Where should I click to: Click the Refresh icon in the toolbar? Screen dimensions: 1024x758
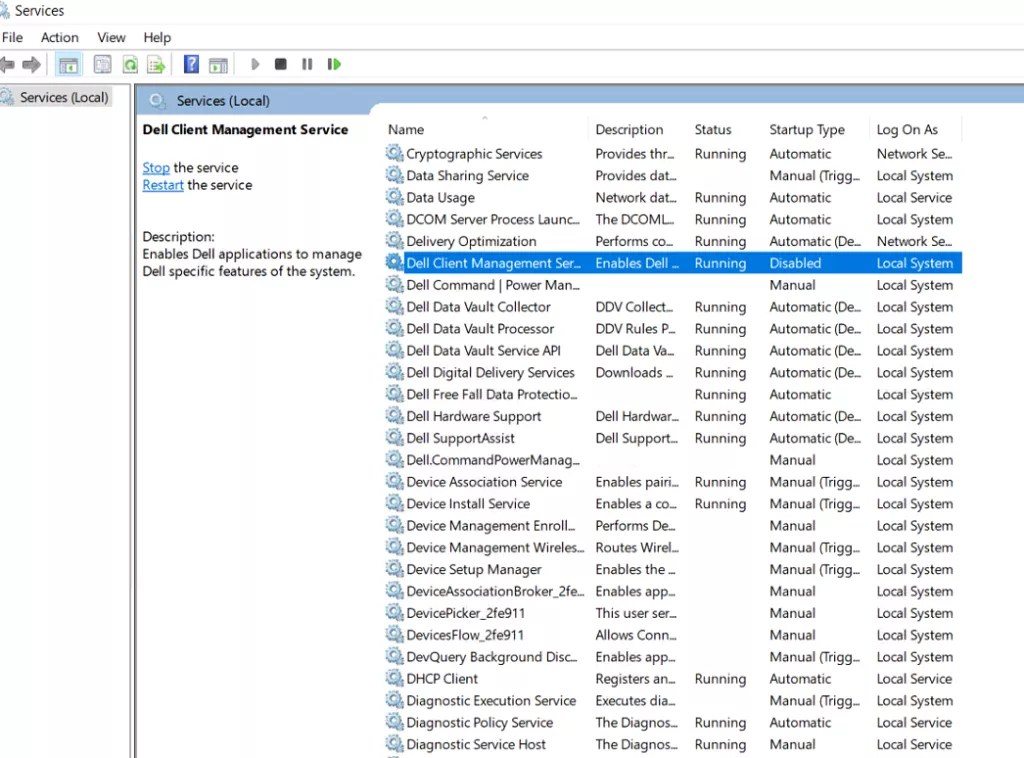point(130,64)
